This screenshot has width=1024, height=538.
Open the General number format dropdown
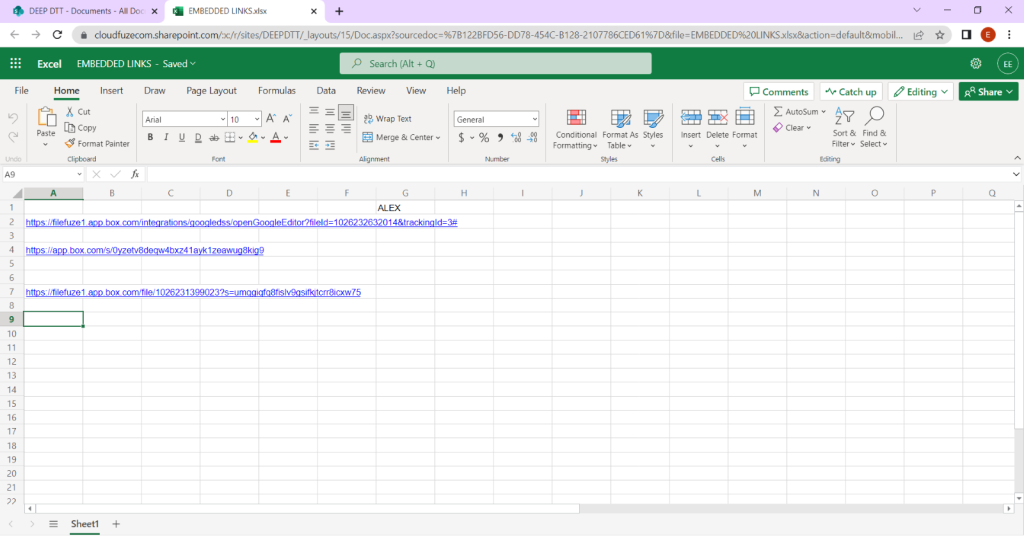pos(535,119)
